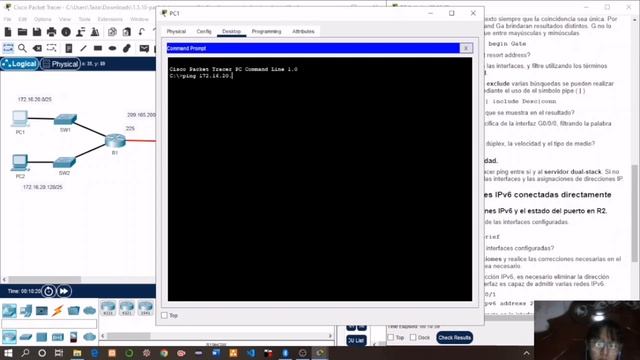Open the File menu
The height and width of the screenshot is (360, 640).
[7, 19]
